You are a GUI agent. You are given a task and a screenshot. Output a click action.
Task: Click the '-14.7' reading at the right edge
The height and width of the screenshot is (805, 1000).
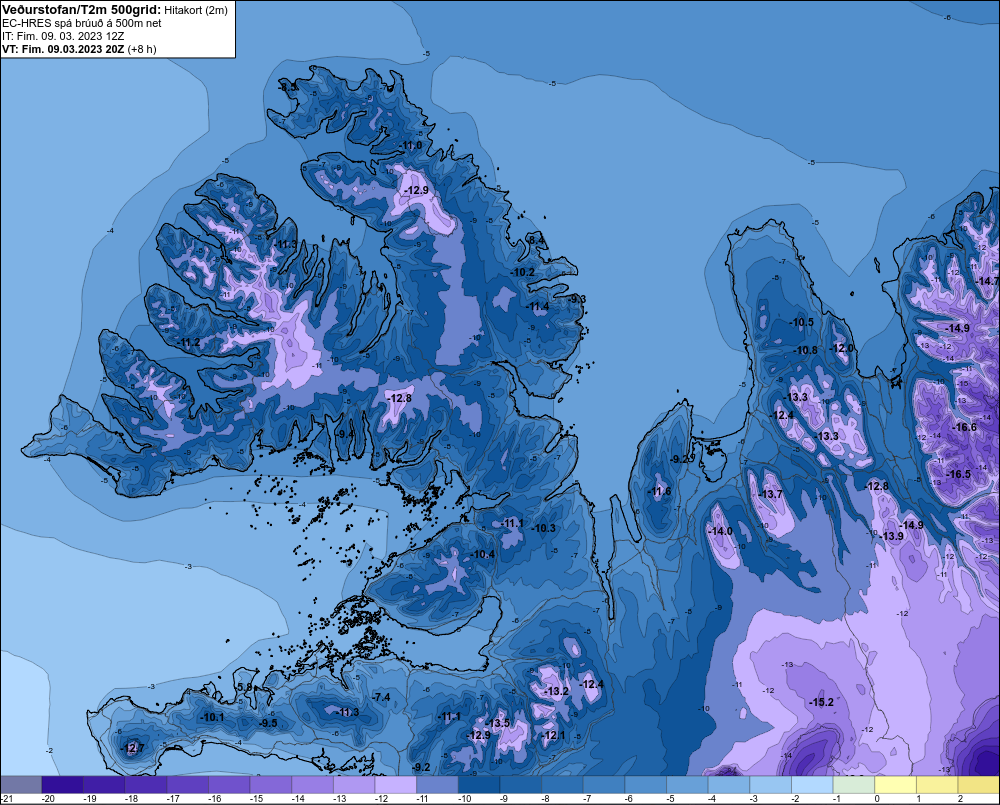point(987,281)
